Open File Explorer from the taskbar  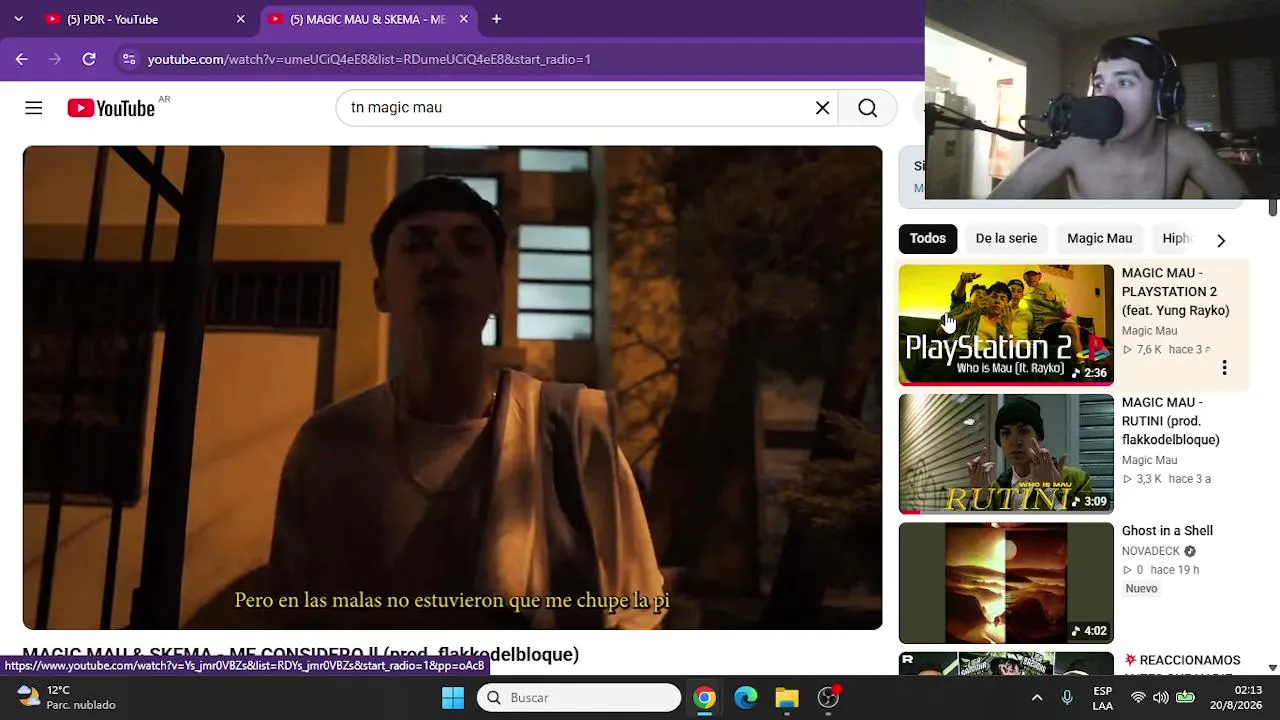tap(787, 697)
